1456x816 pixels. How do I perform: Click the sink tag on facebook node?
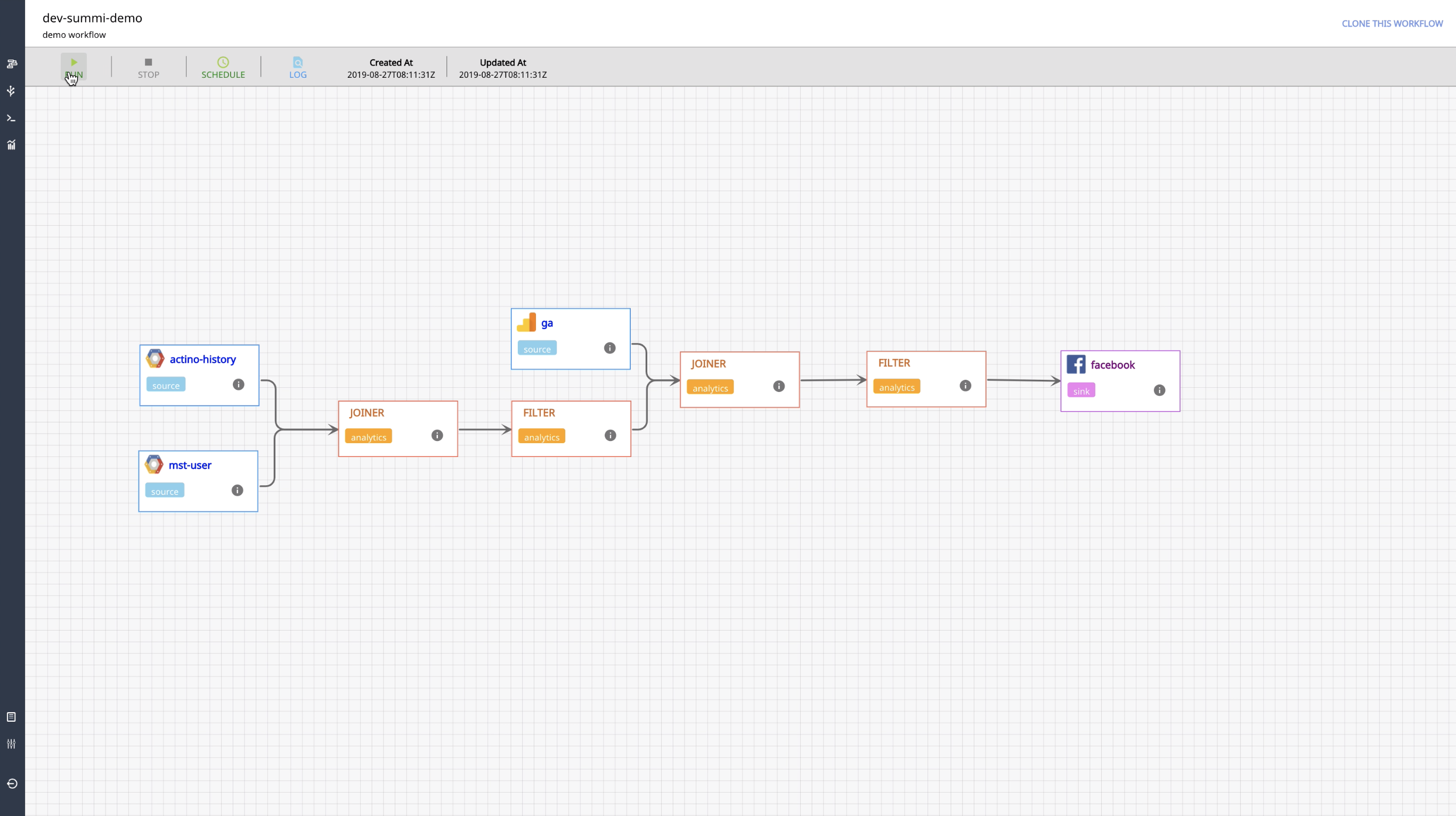pyautogui.click(x=1081, y=391)
